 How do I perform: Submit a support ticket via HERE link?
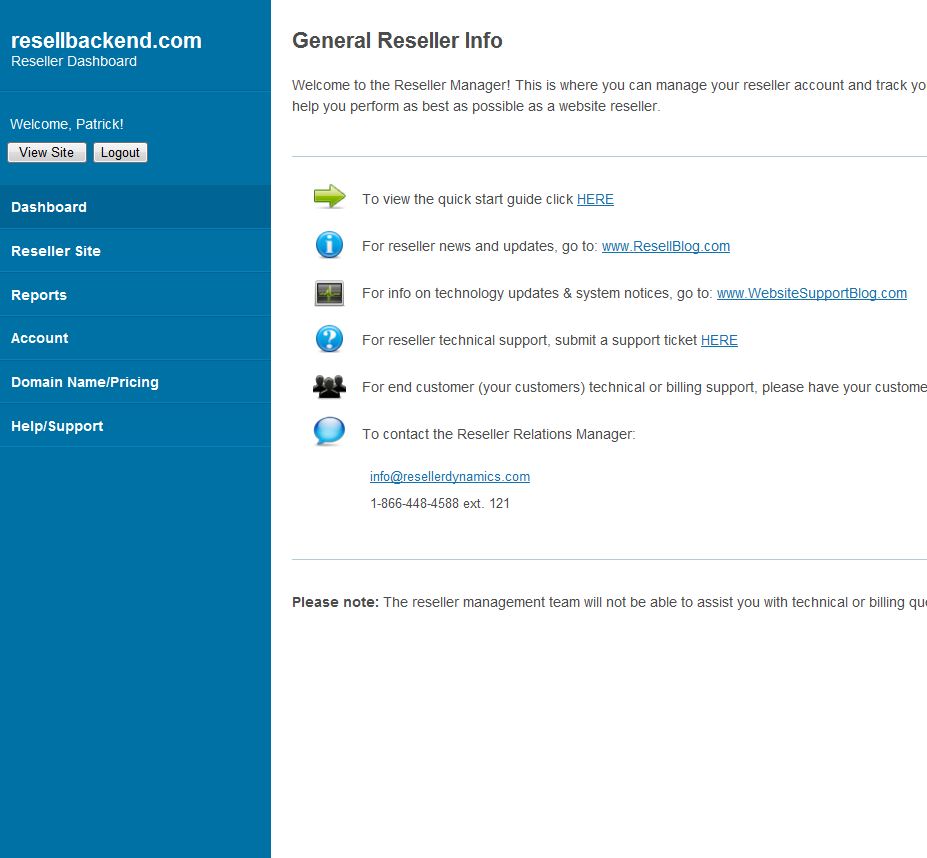tap(719, 340)
